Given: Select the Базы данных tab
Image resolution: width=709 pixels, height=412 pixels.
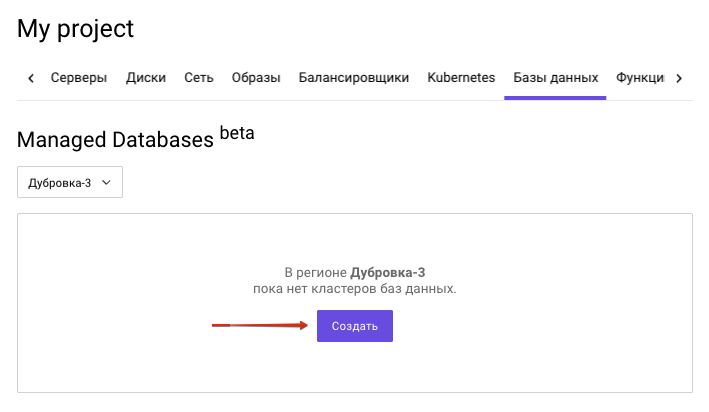Looking at the screenshot, I should 555,78.
